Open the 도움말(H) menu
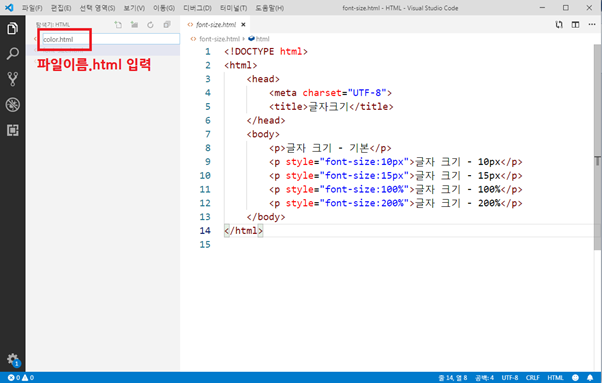 [270, 8]
